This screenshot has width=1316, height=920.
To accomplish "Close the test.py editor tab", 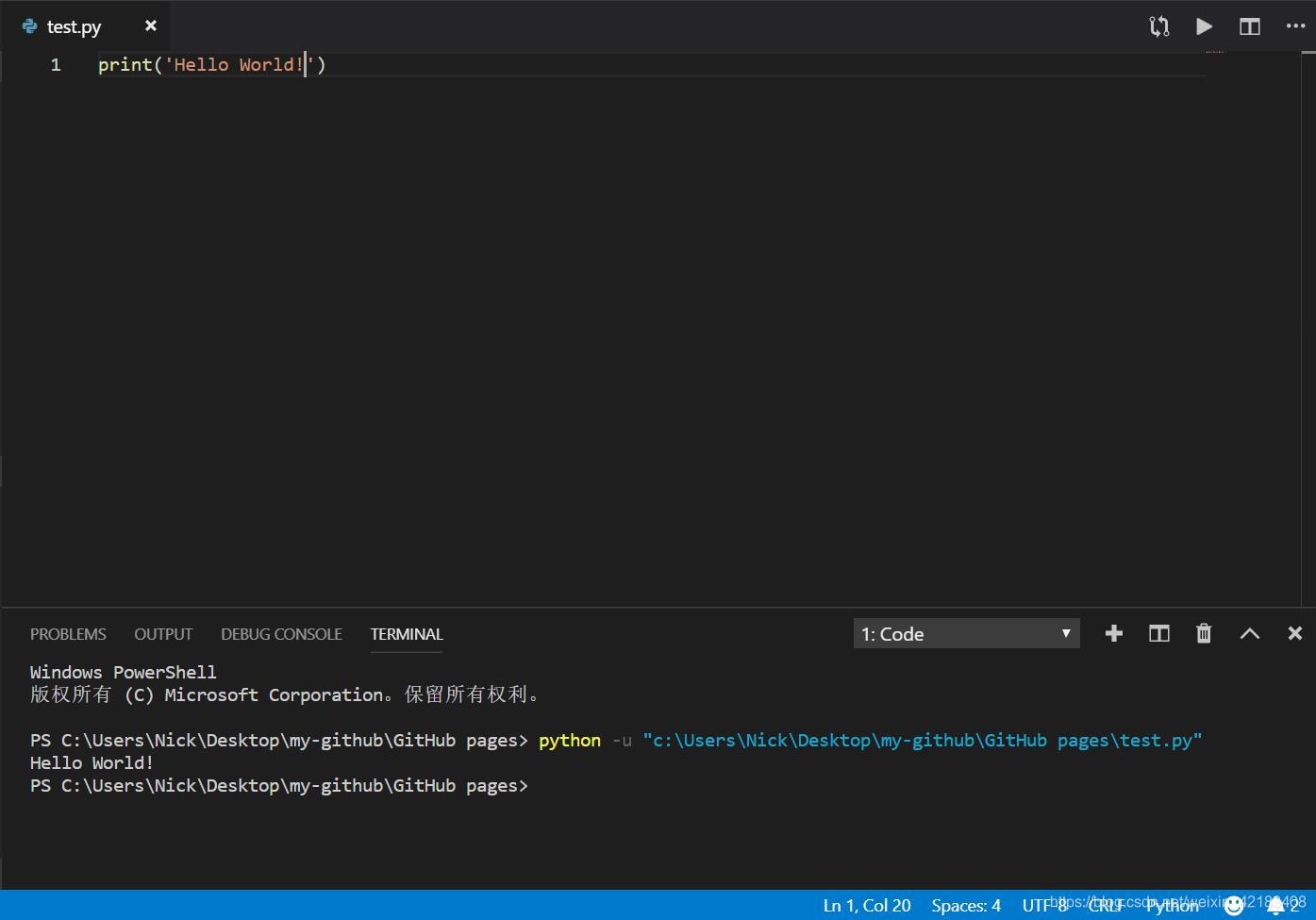I will click(151, 26).
